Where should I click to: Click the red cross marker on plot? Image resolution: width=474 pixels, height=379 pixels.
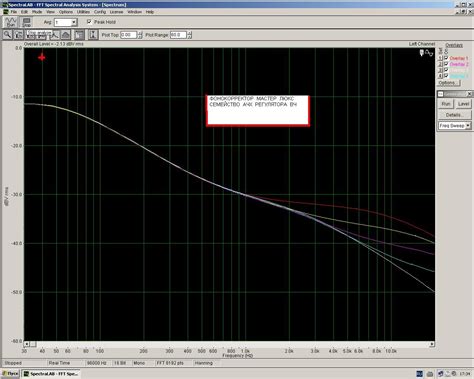click(42, 57)
